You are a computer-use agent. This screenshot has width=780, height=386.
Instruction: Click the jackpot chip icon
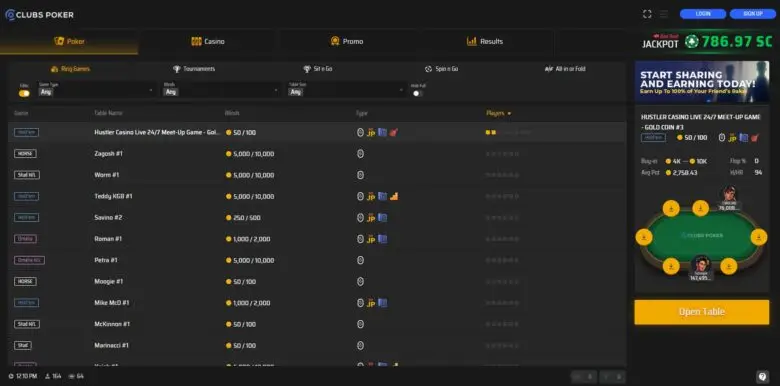pos(691,42)
